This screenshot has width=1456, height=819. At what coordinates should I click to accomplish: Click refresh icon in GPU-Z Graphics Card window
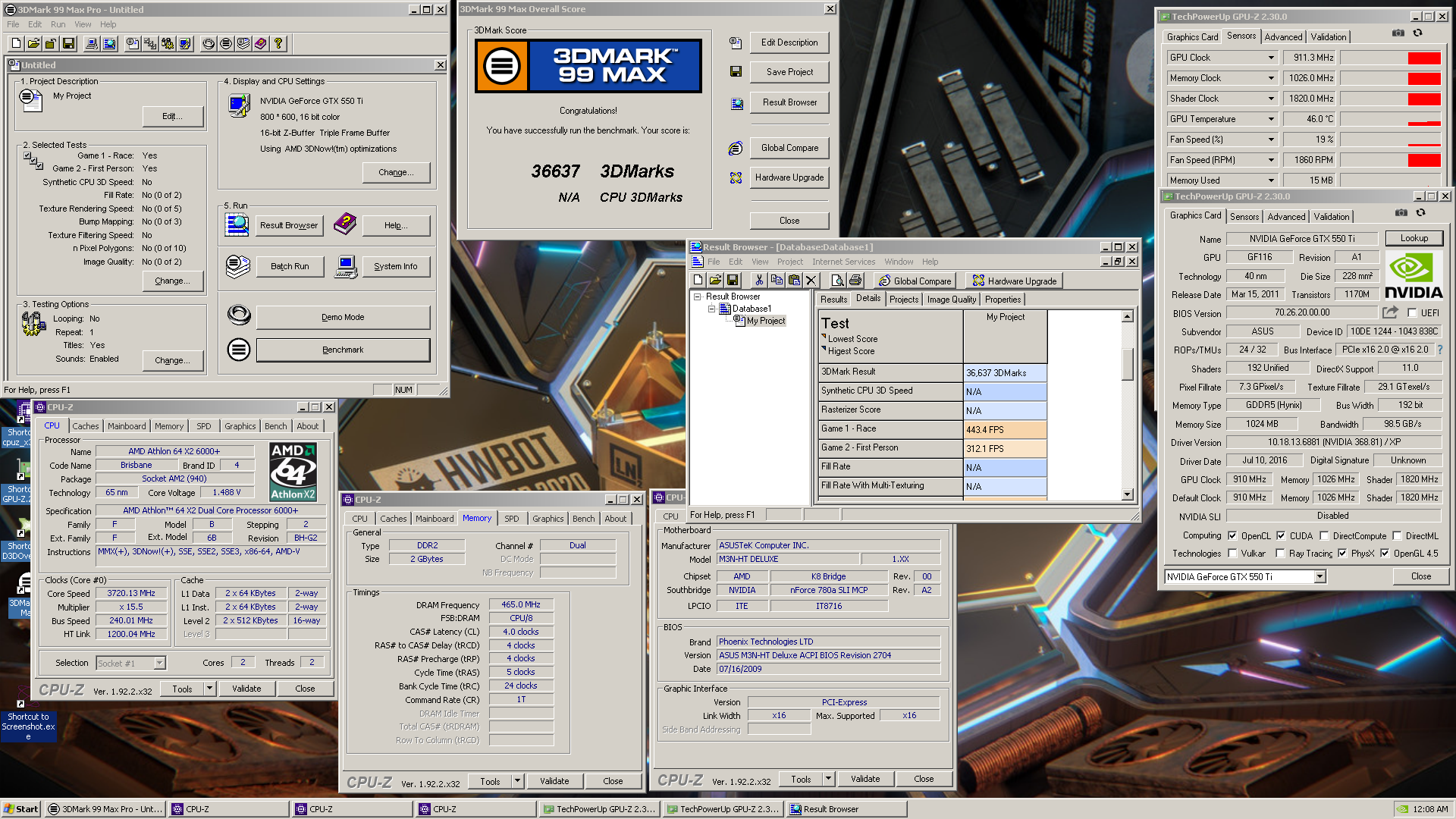[1421, 213]
